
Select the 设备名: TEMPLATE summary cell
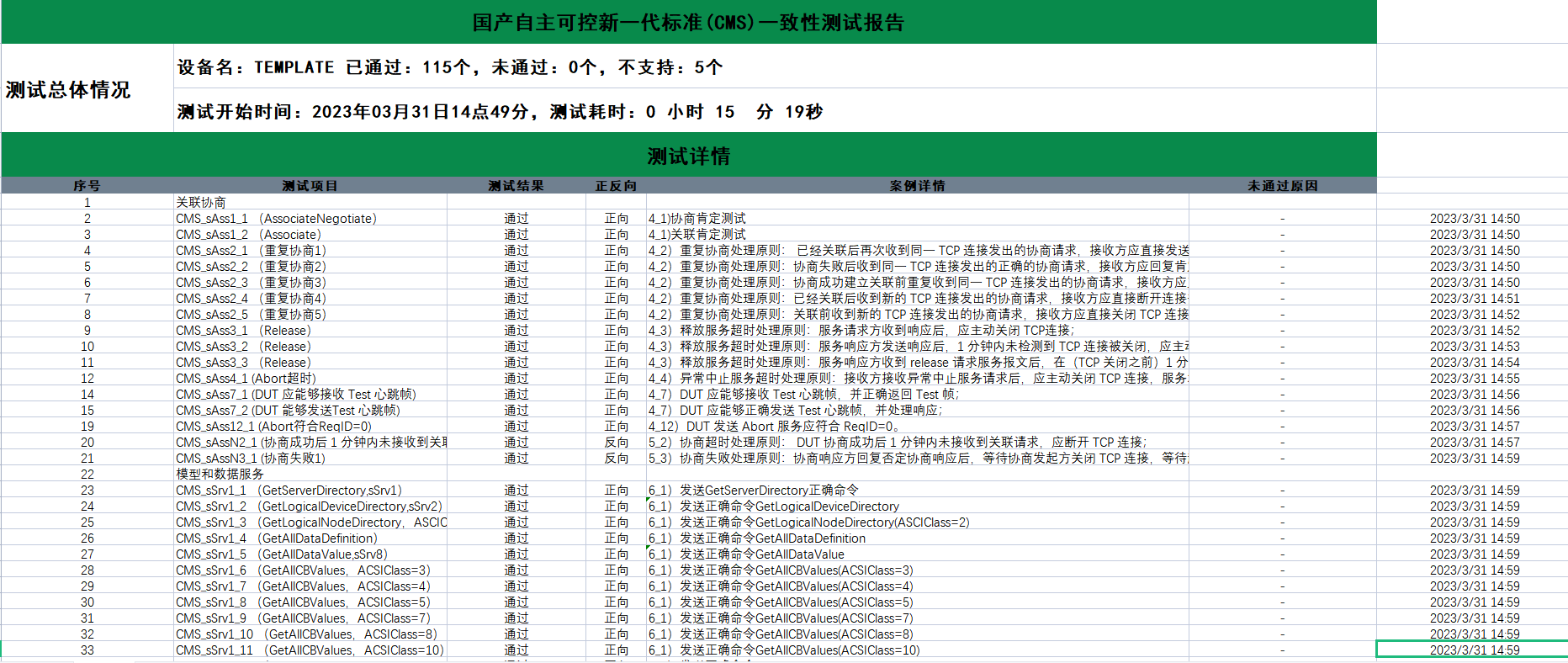(775, 66)
